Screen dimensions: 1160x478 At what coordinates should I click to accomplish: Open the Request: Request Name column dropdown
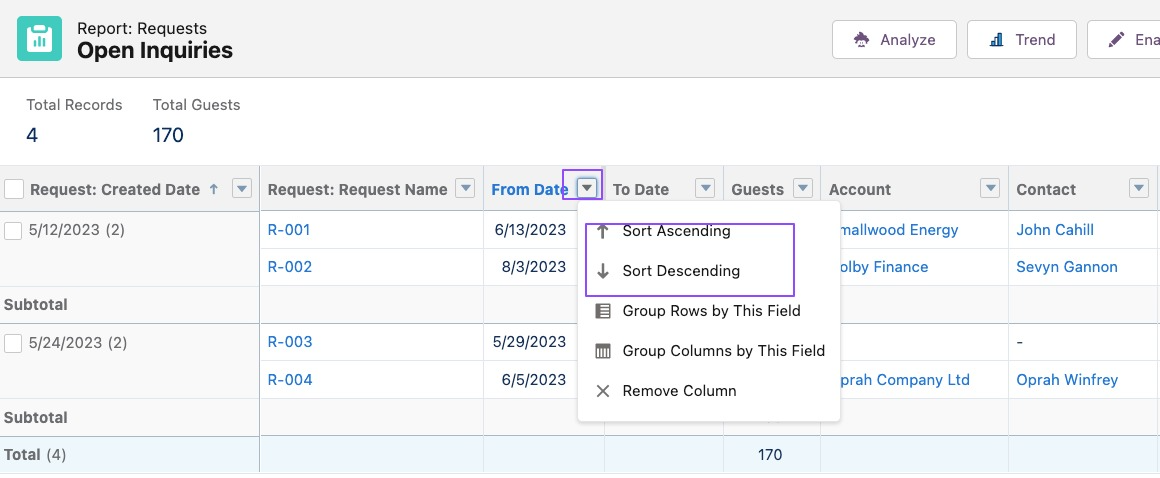pyautogui.click(x=465, y=189)
